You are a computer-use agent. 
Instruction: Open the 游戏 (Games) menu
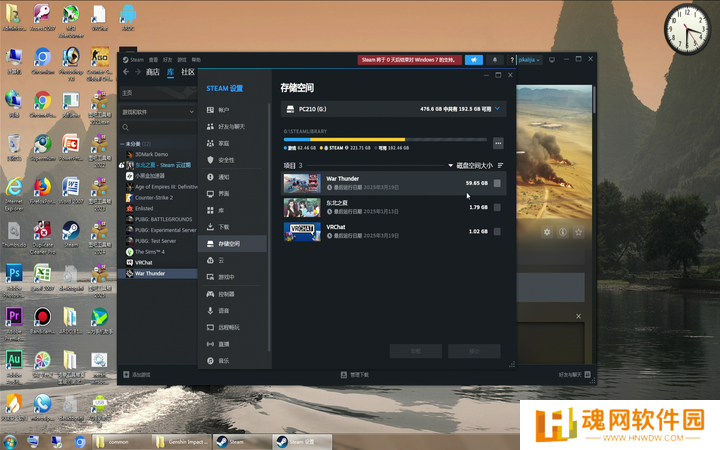(x=182, y=60)
